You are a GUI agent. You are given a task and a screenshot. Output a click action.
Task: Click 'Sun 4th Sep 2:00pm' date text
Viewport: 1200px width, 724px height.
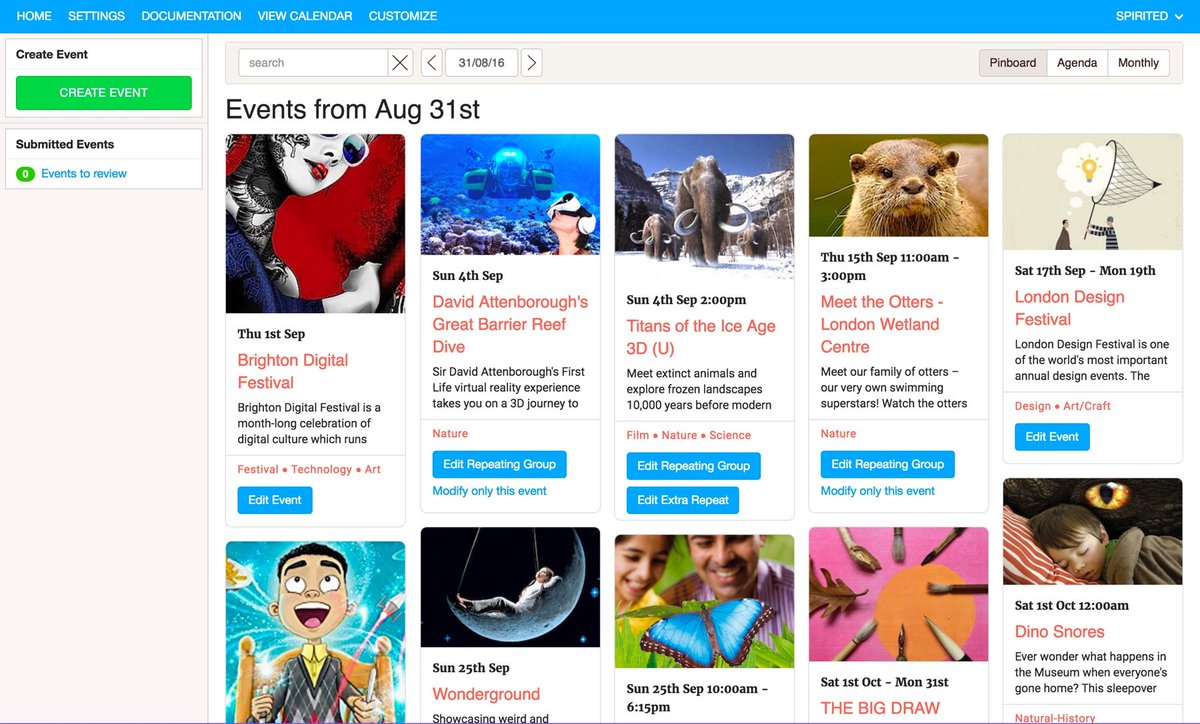pyautogui.click(x=686, y=299)
